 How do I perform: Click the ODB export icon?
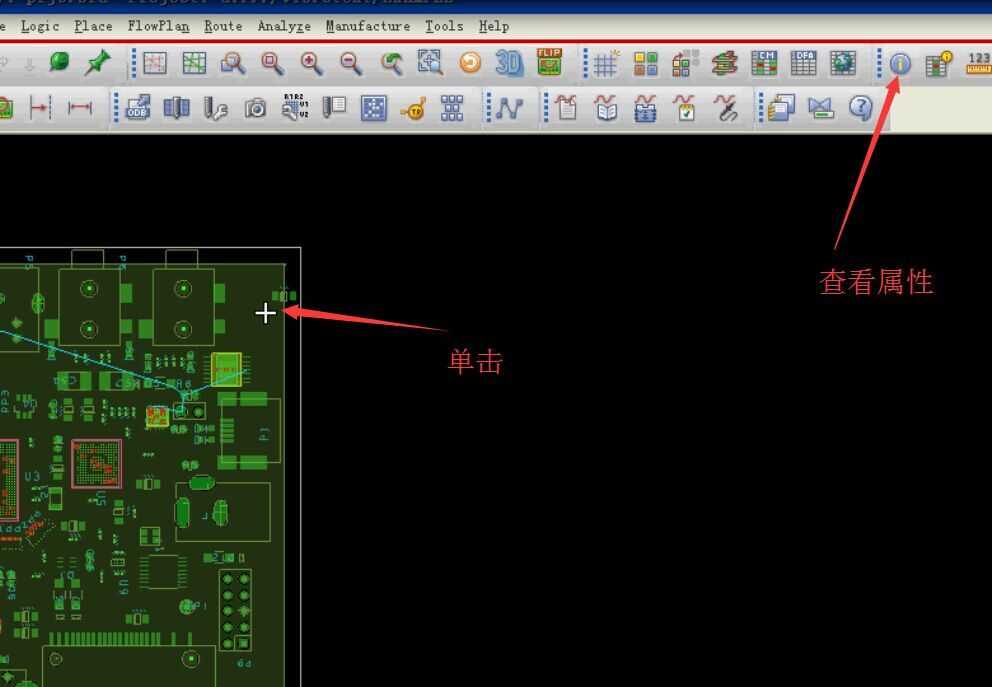(138, 108)
